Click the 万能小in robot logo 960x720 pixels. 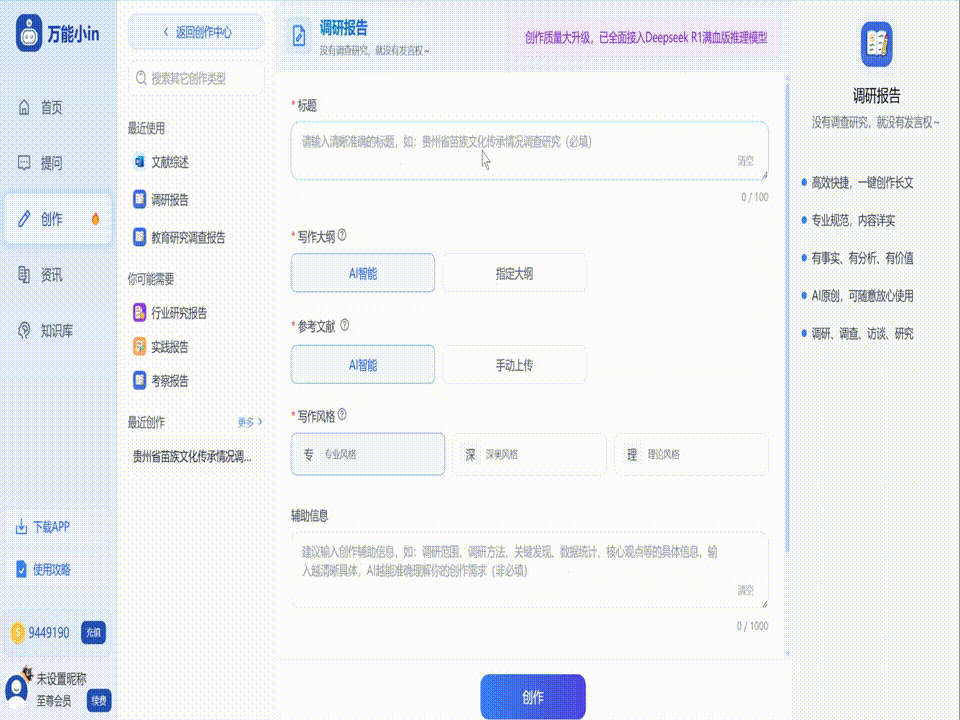(x=28, y=33)
